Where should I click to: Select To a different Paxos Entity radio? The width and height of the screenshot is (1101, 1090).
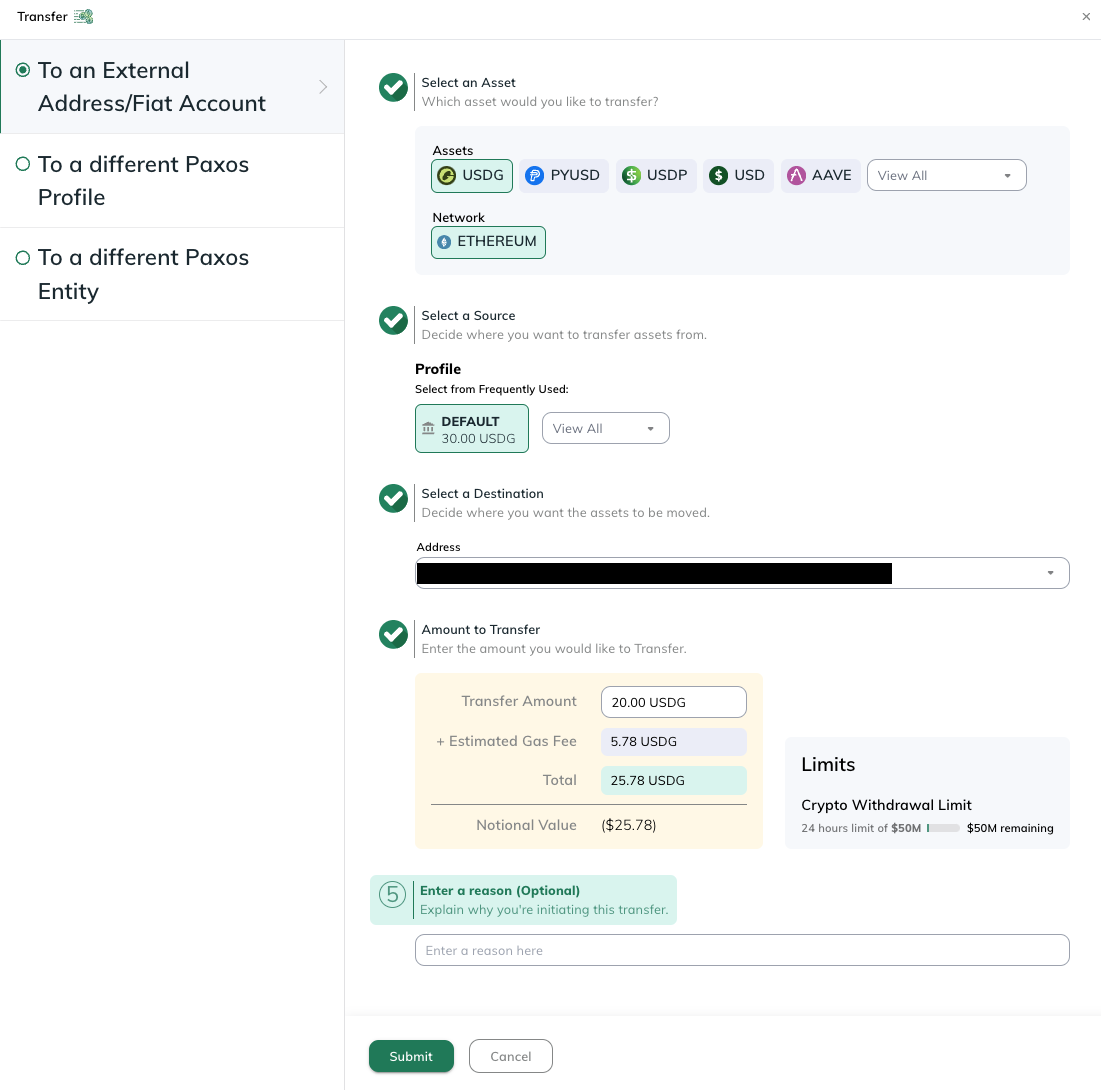coord(23,258)
